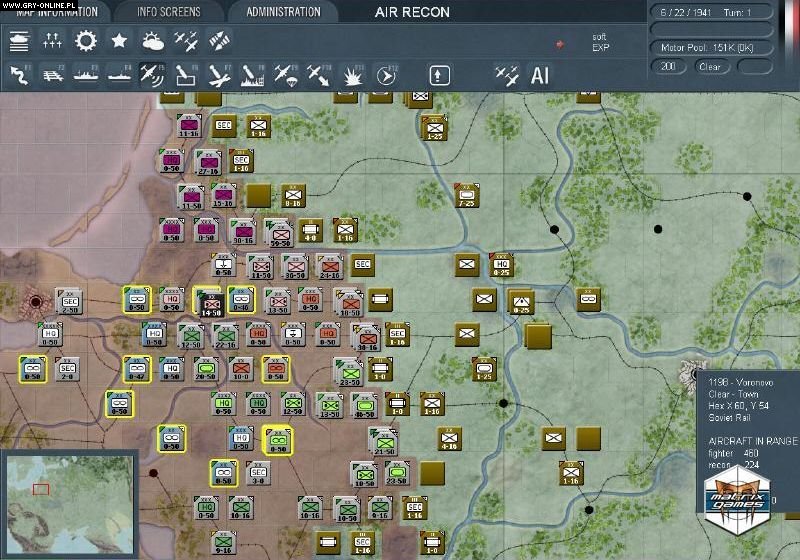Image resolution: width=800 pixels, height=560 pixels.
Task: Select the Soviet 8-16 infantry counter
Action: click(x=293, y=196)
